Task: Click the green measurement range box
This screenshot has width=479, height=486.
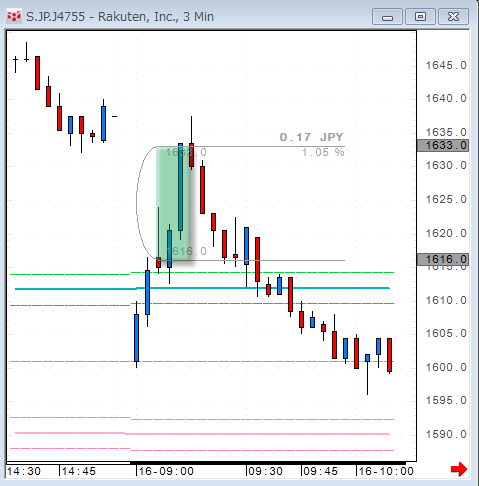Action: [173, 203]
